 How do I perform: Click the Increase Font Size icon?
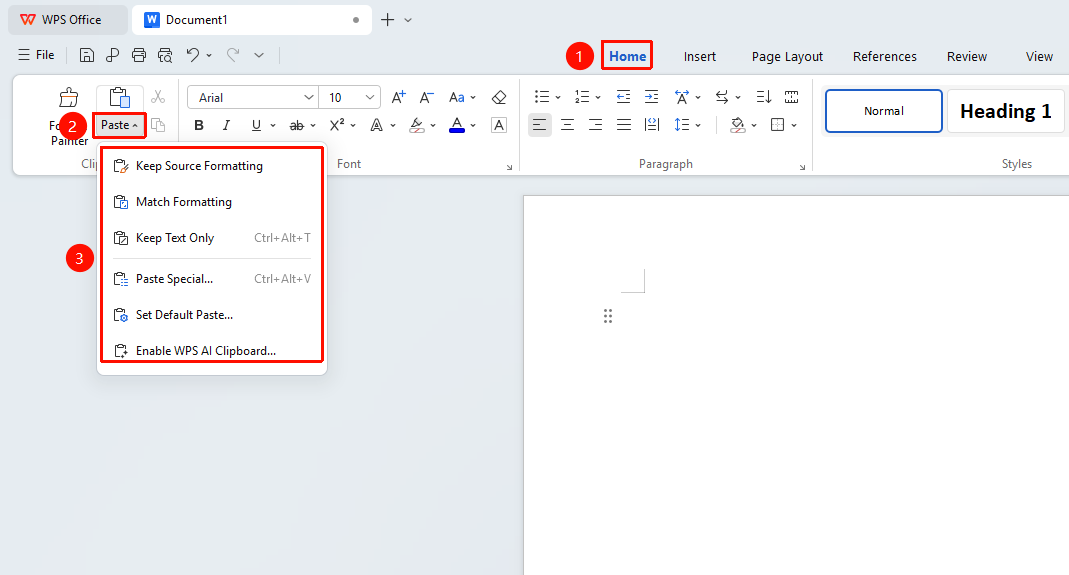[x=398, y=98]
